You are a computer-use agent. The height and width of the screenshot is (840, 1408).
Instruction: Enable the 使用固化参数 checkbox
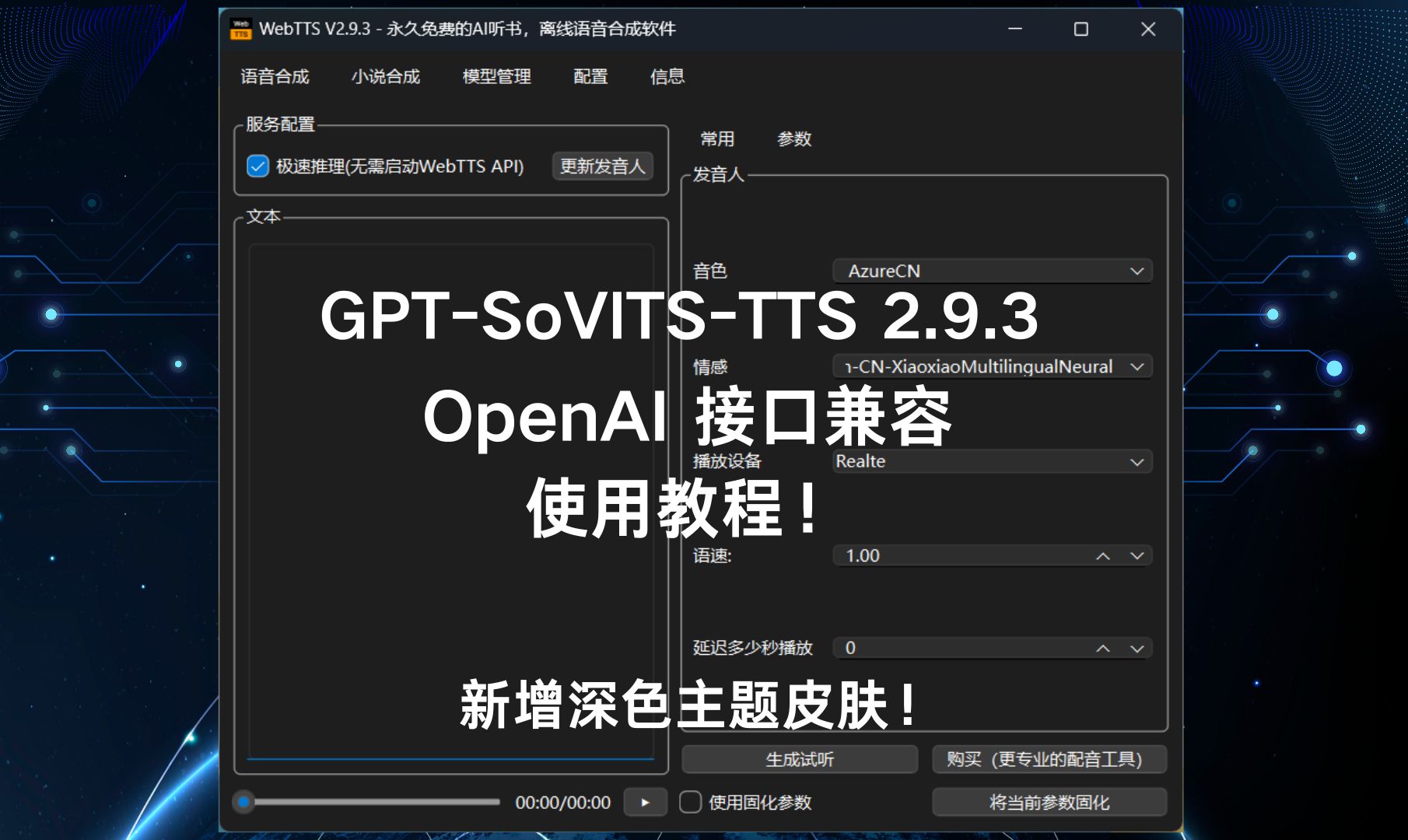690,802
